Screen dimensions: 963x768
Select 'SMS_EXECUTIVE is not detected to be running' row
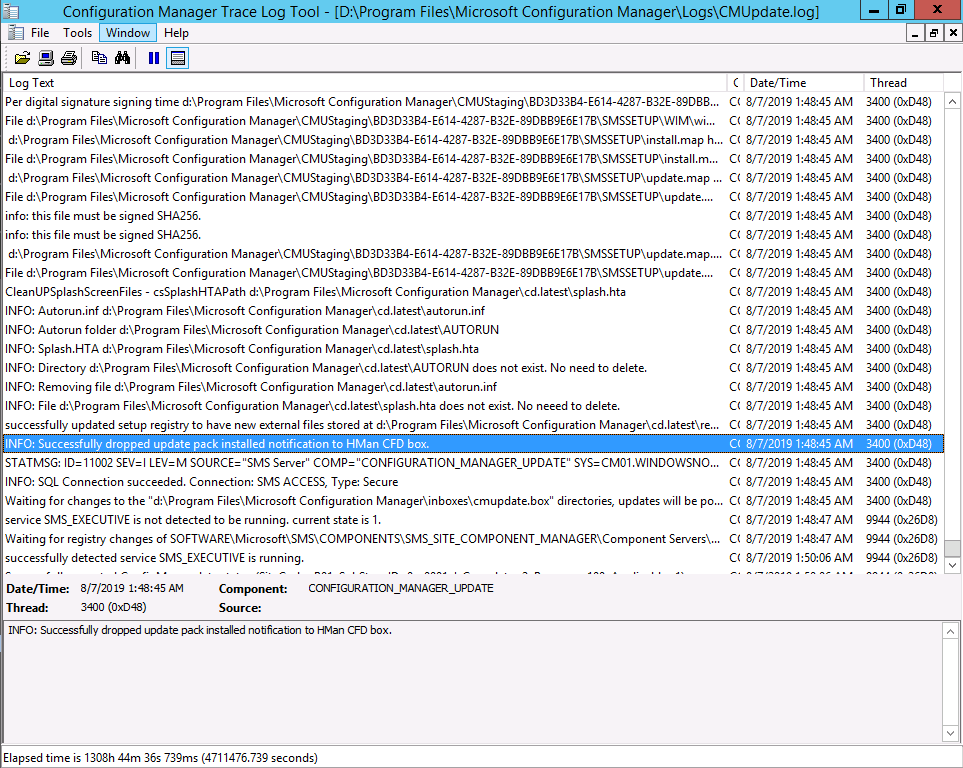[474, 520]
